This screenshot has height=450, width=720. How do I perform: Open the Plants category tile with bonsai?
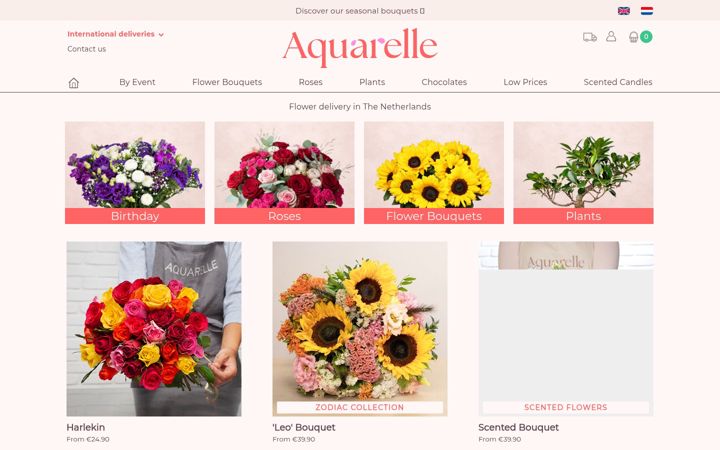pos(583,173)
